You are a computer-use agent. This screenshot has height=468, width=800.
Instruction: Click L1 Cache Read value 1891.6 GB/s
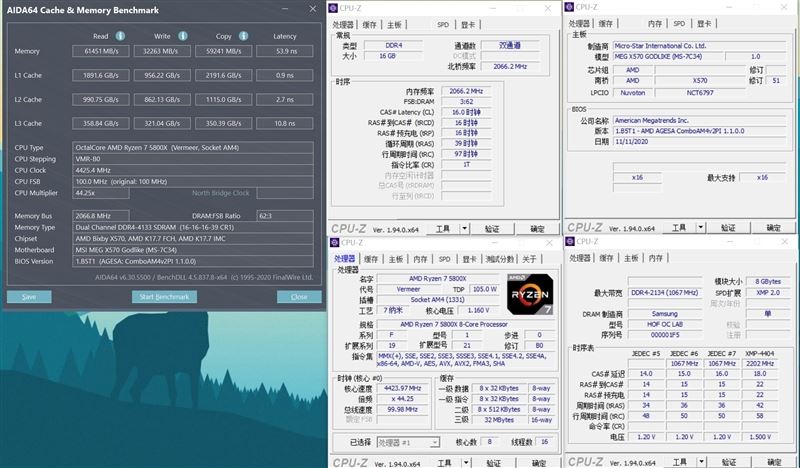click(101, 76)
